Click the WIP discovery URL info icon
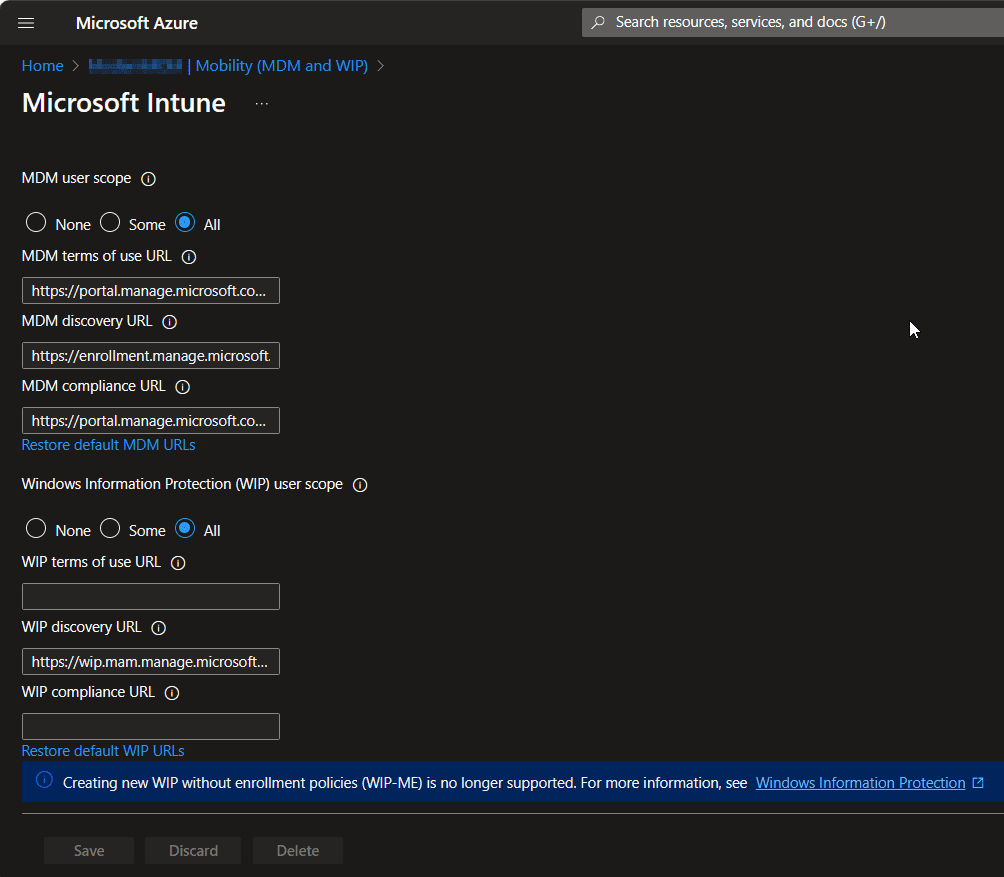1004x877 pixels. coord(159,627)
